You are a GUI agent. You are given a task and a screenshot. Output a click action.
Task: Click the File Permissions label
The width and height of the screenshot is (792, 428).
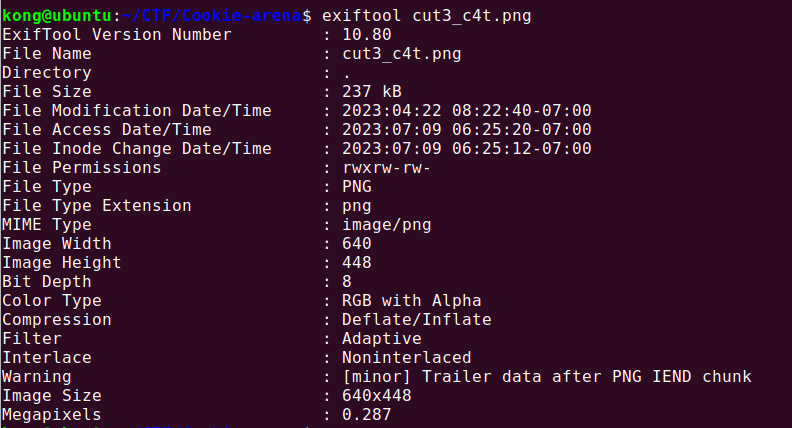click(82, 168)
